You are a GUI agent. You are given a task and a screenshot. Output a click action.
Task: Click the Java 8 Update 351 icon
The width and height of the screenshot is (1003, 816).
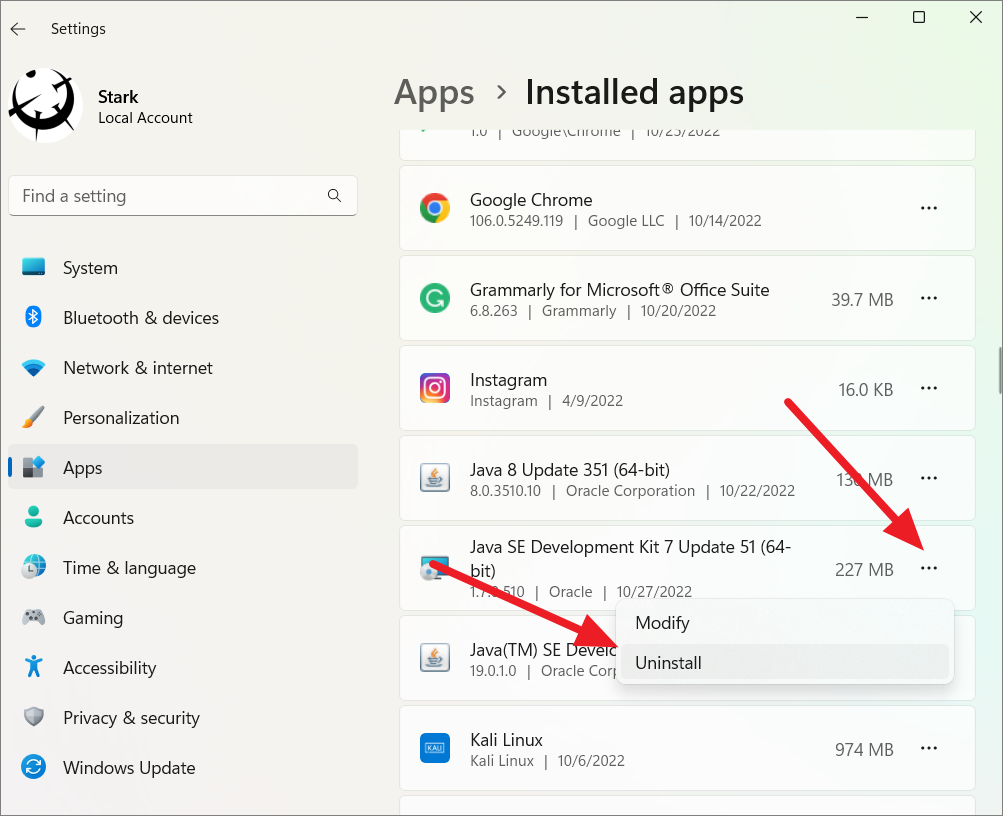435,478
